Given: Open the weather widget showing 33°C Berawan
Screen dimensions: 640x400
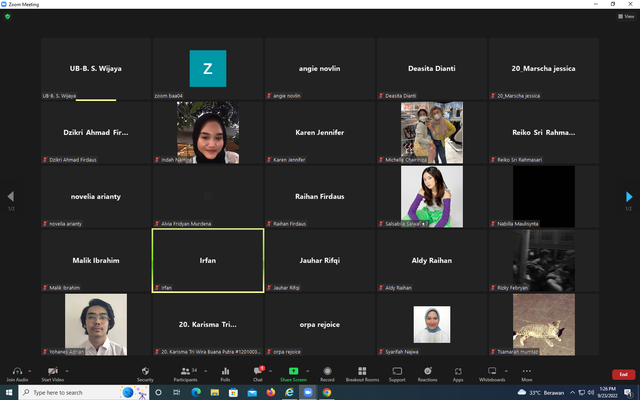Looking at the screenshot, I should tap(540, 393).
